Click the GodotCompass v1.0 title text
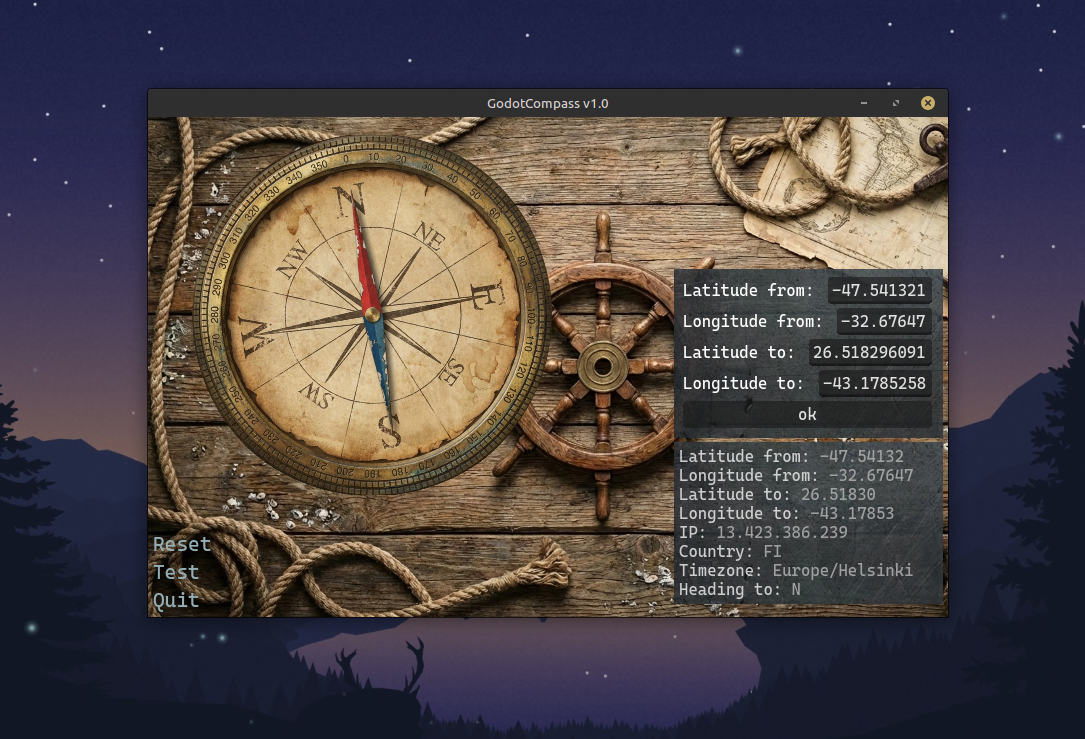1085x739 pixels. tap(547, 104)
